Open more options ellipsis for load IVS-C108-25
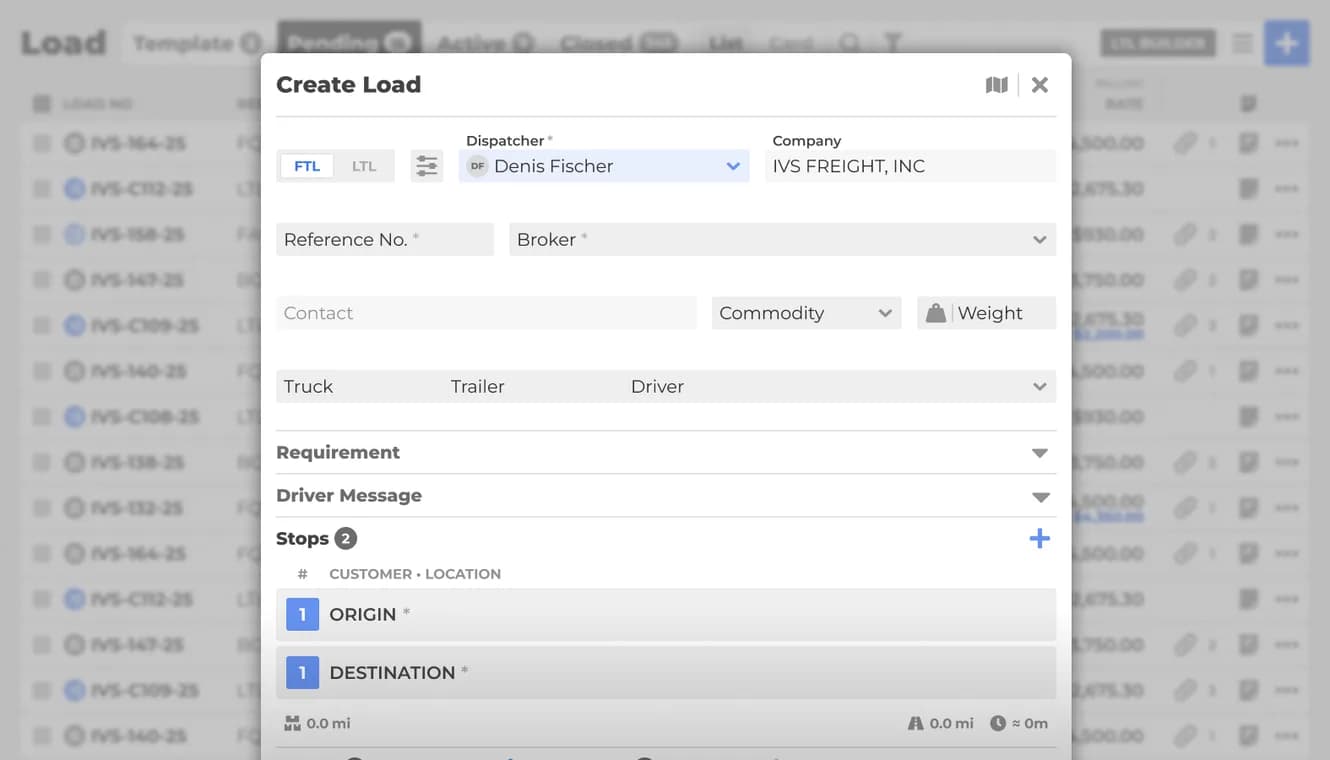1330x760 pixels. click(1287, 416)
